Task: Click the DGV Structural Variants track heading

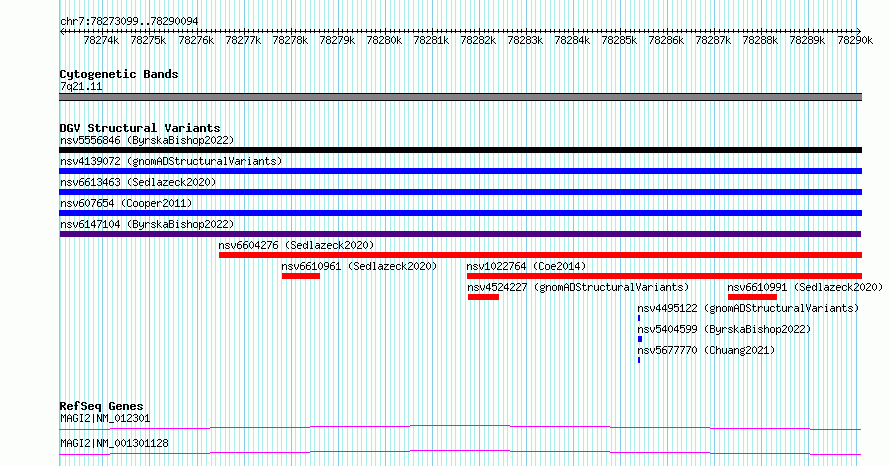Action: click(x=140, y=128)
